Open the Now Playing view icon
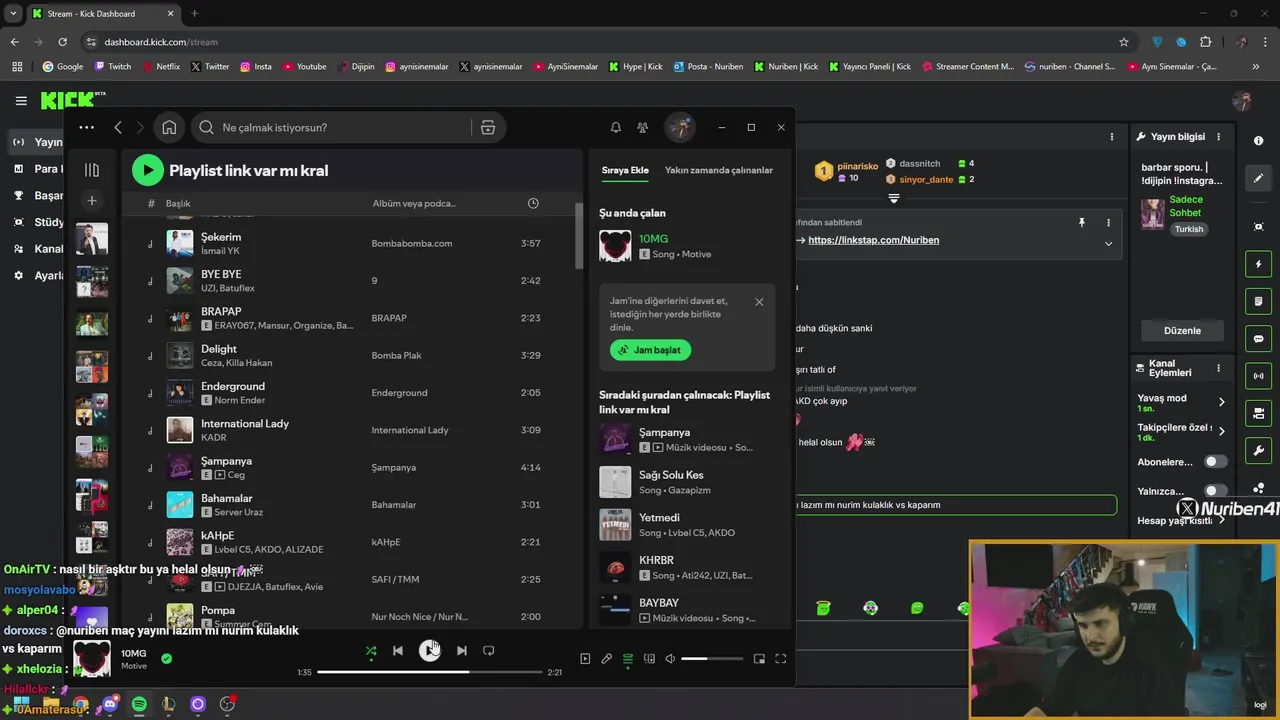This screenshot has height=720, width=1280. (x=585, y=659)
